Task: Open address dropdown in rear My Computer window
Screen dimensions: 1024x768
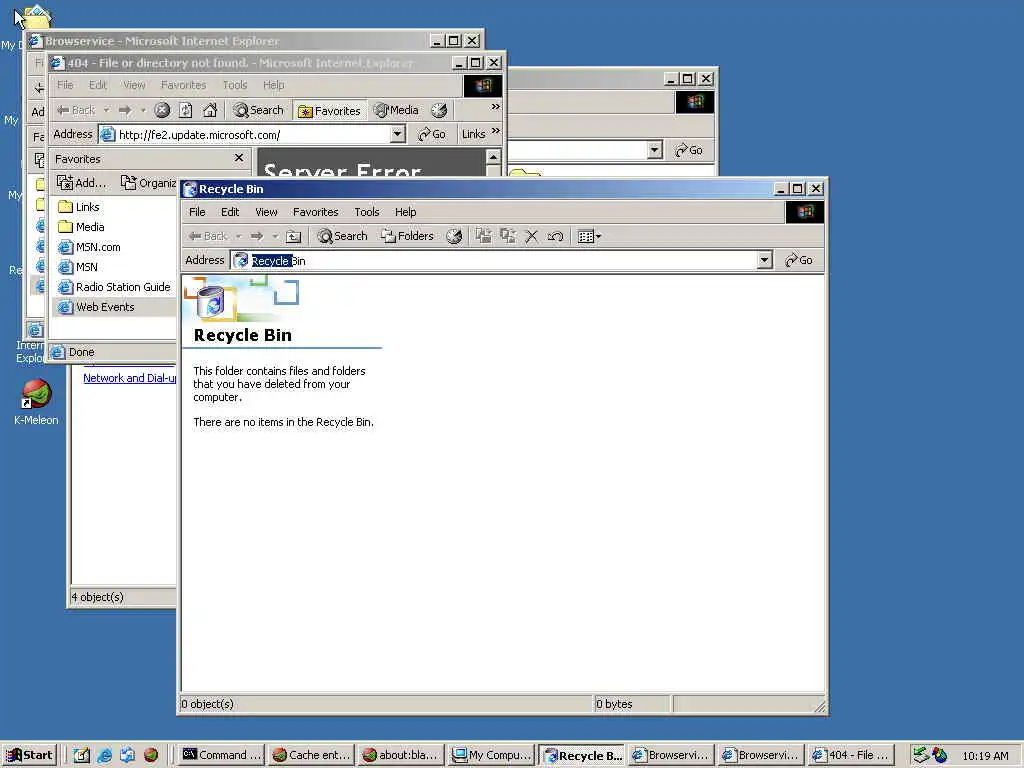Action: pyautogui.click(x=654, y=150)
